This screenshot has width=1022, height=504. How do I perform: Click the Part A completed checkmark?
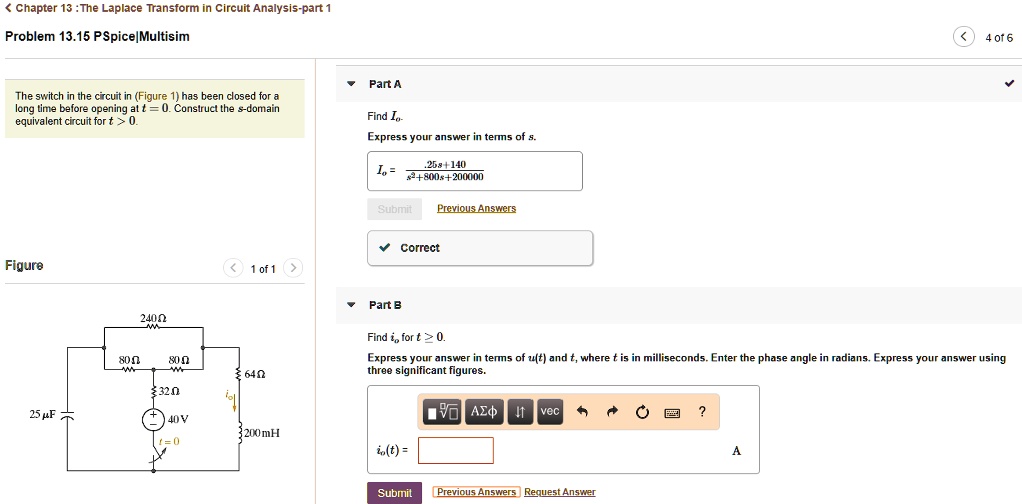point(1010,83)
